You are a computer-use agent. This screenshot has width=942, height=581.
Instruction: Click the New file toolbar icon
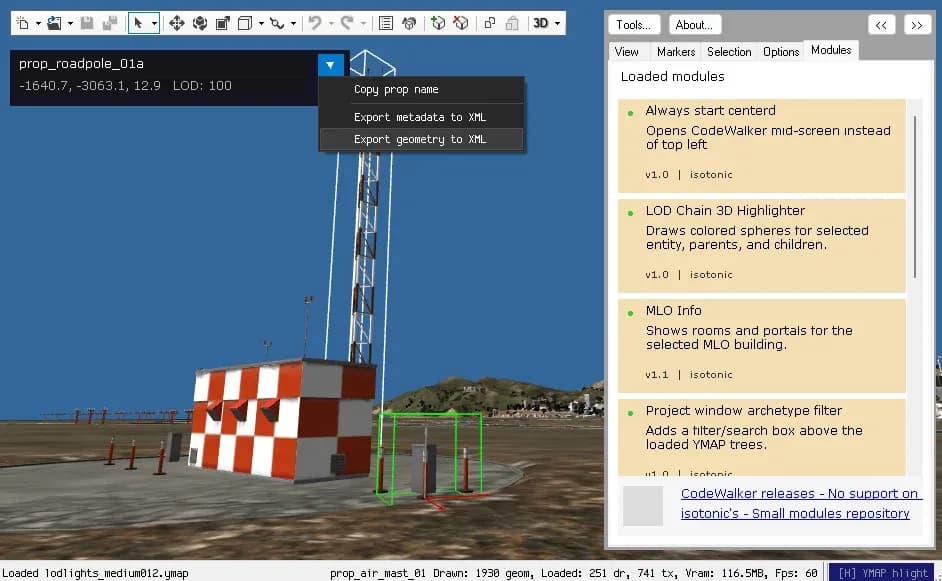click(23, 23)
